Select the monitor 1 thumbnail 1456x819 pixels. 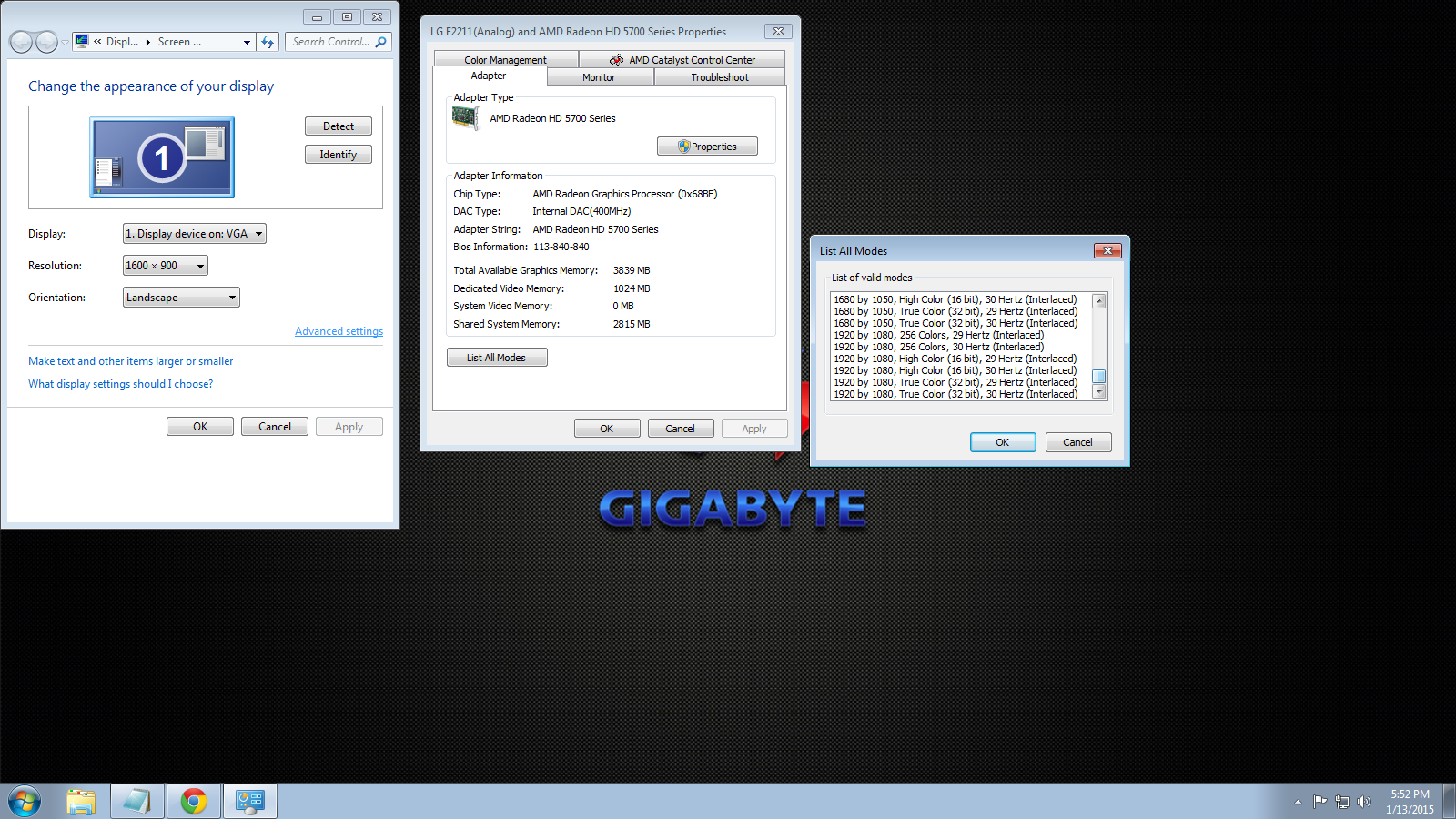point(162,157)
